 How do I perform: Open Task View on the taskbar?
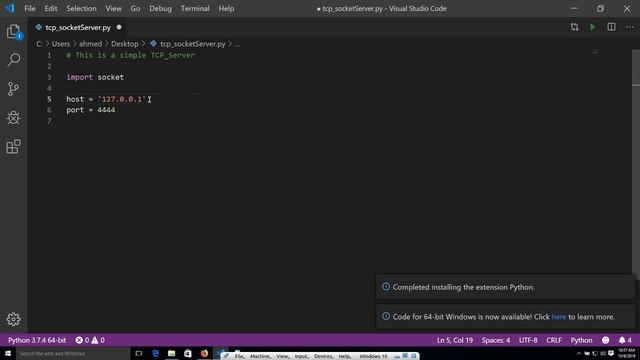[x=138, y=353]
